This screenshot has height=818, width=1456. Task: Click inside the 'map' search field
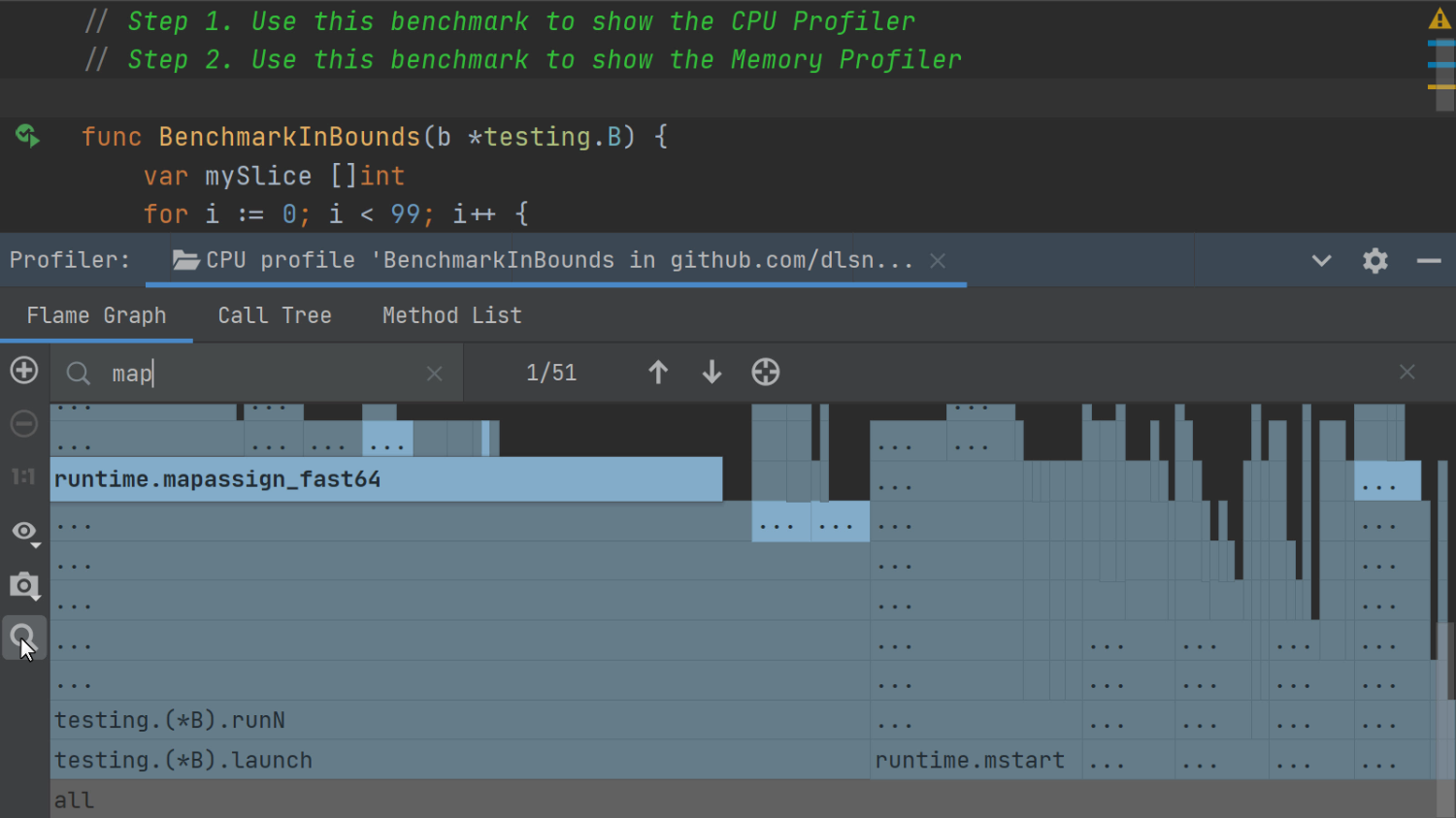(x=262, y=374)
